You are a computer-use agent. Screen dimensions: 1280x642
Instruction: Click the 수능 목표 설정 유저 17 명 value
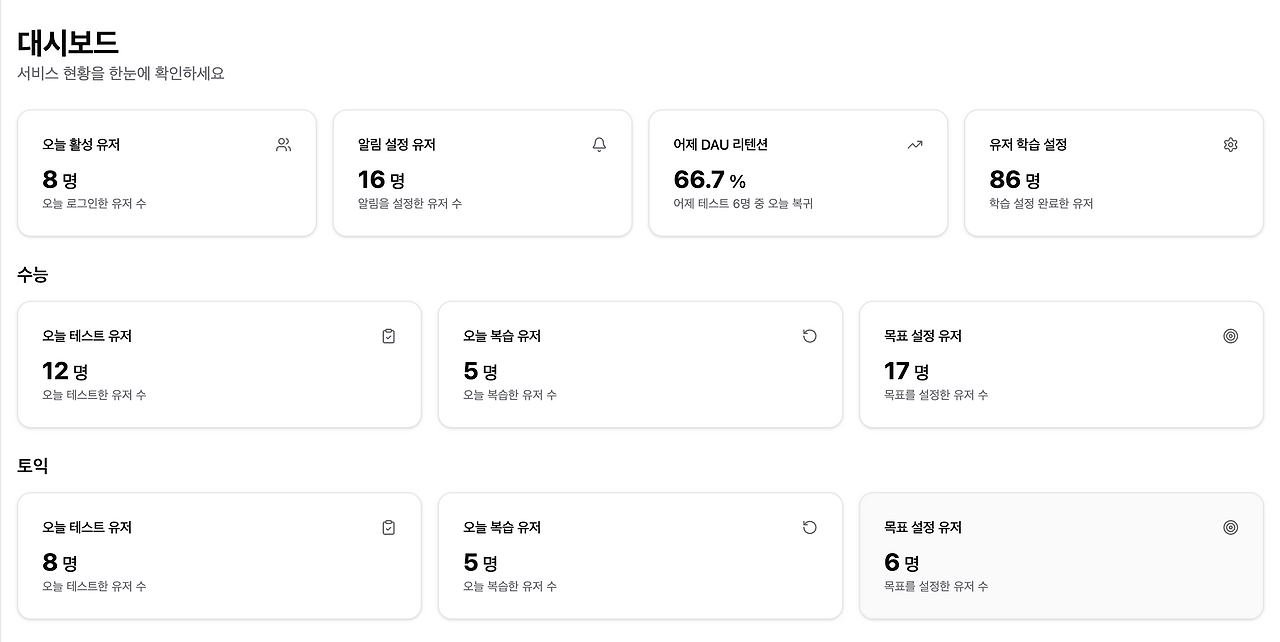tap(906, 372)
